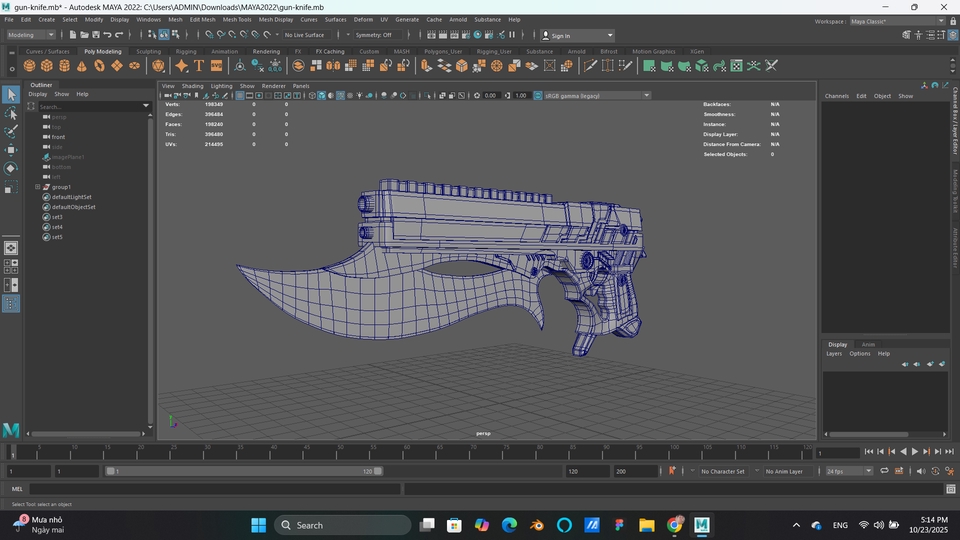Click the Undo arrow icon

pos(108,35)
